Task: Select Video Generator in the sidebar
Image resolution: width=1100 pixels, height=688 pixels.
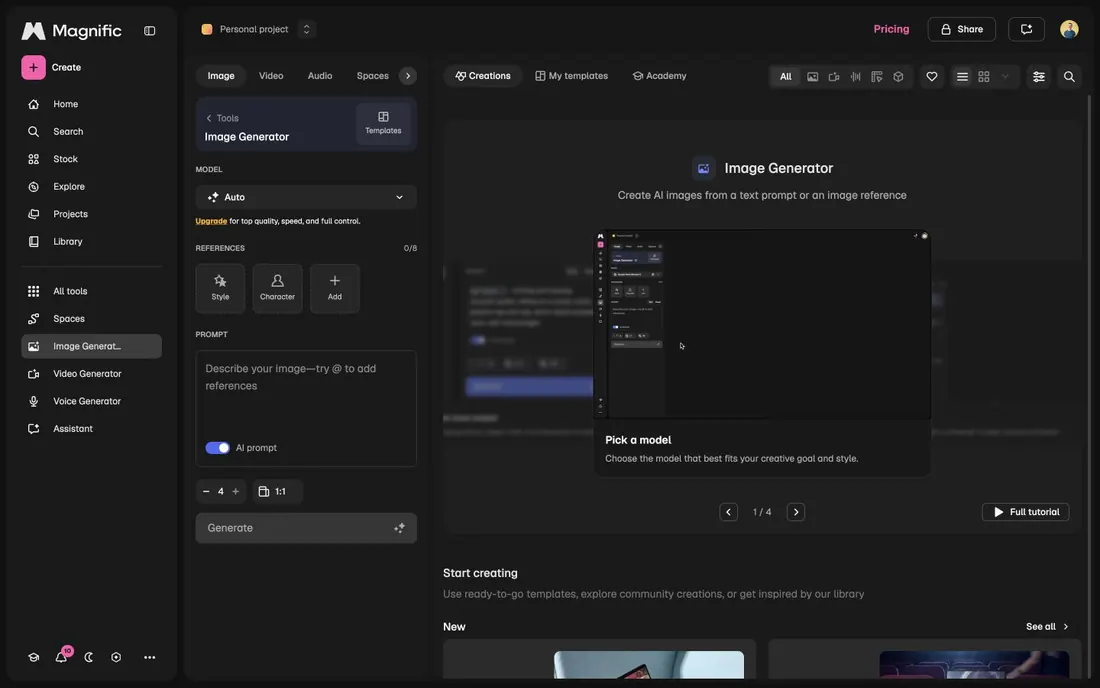Action: click(x=91, y=374)
